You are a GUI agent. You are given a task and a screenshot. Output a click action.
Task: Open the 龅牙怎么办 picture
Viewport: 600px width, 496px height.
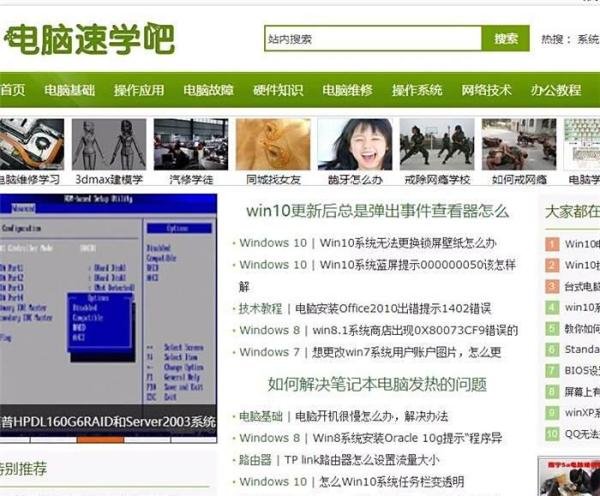tap(355, 144)
